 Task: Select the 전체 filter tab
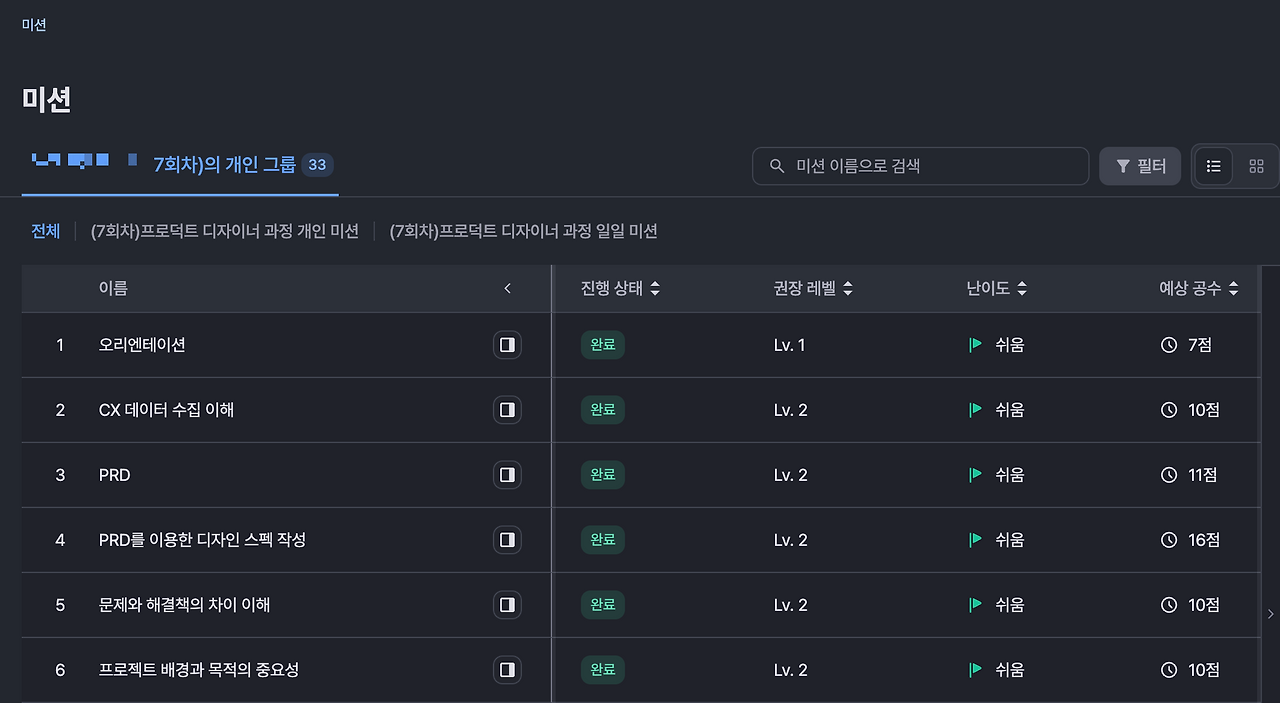[46, 231]
